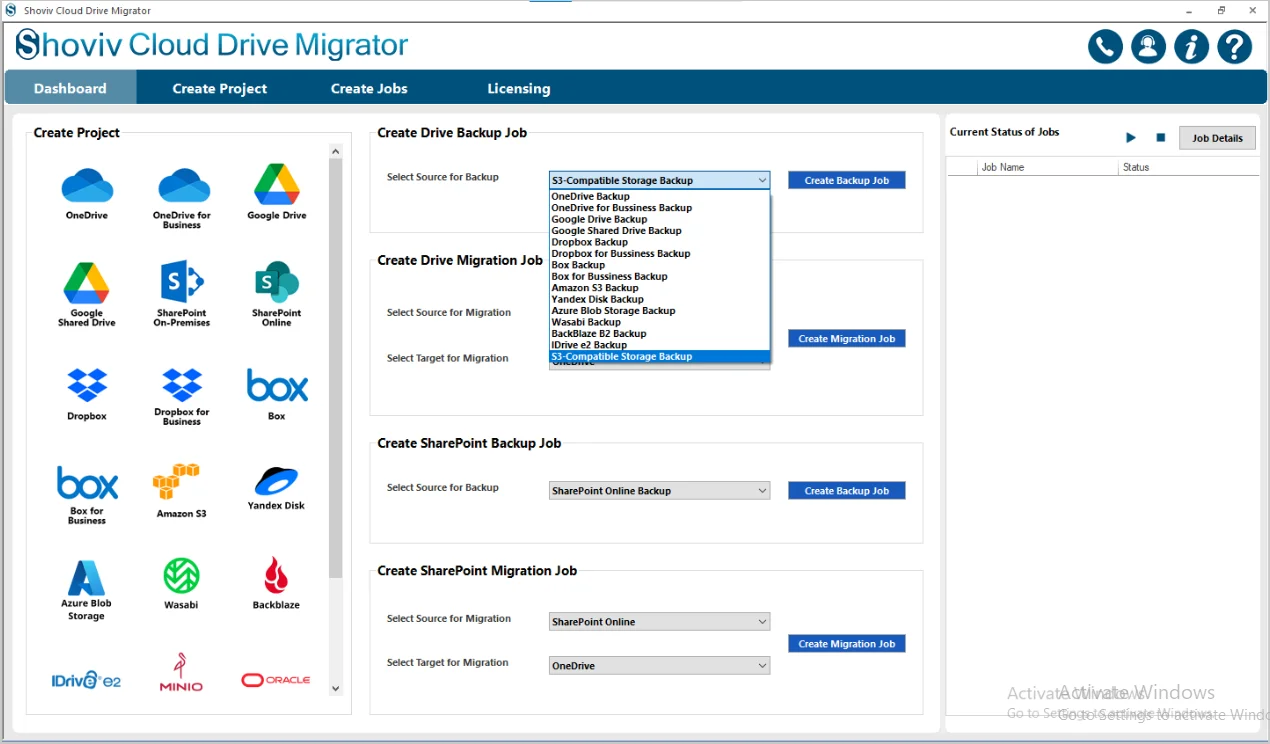Click the Wasabi project icon

[x=181, y=583]
